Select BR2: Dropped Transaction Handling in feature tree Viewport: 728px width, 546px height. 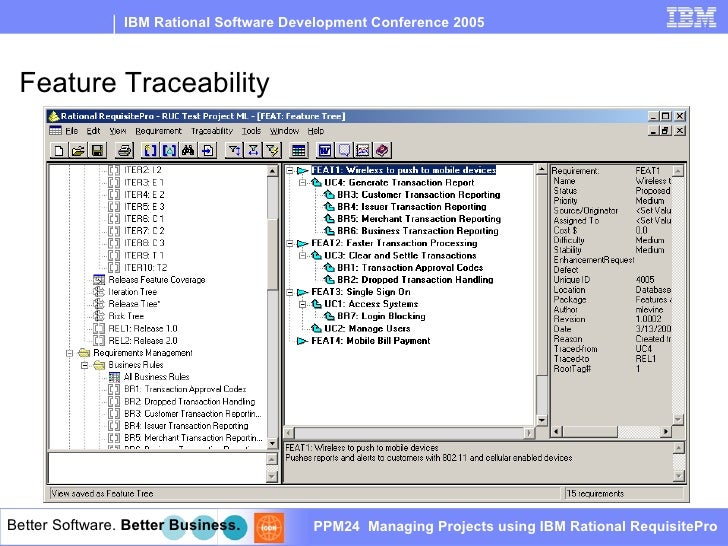pos(416,280)
